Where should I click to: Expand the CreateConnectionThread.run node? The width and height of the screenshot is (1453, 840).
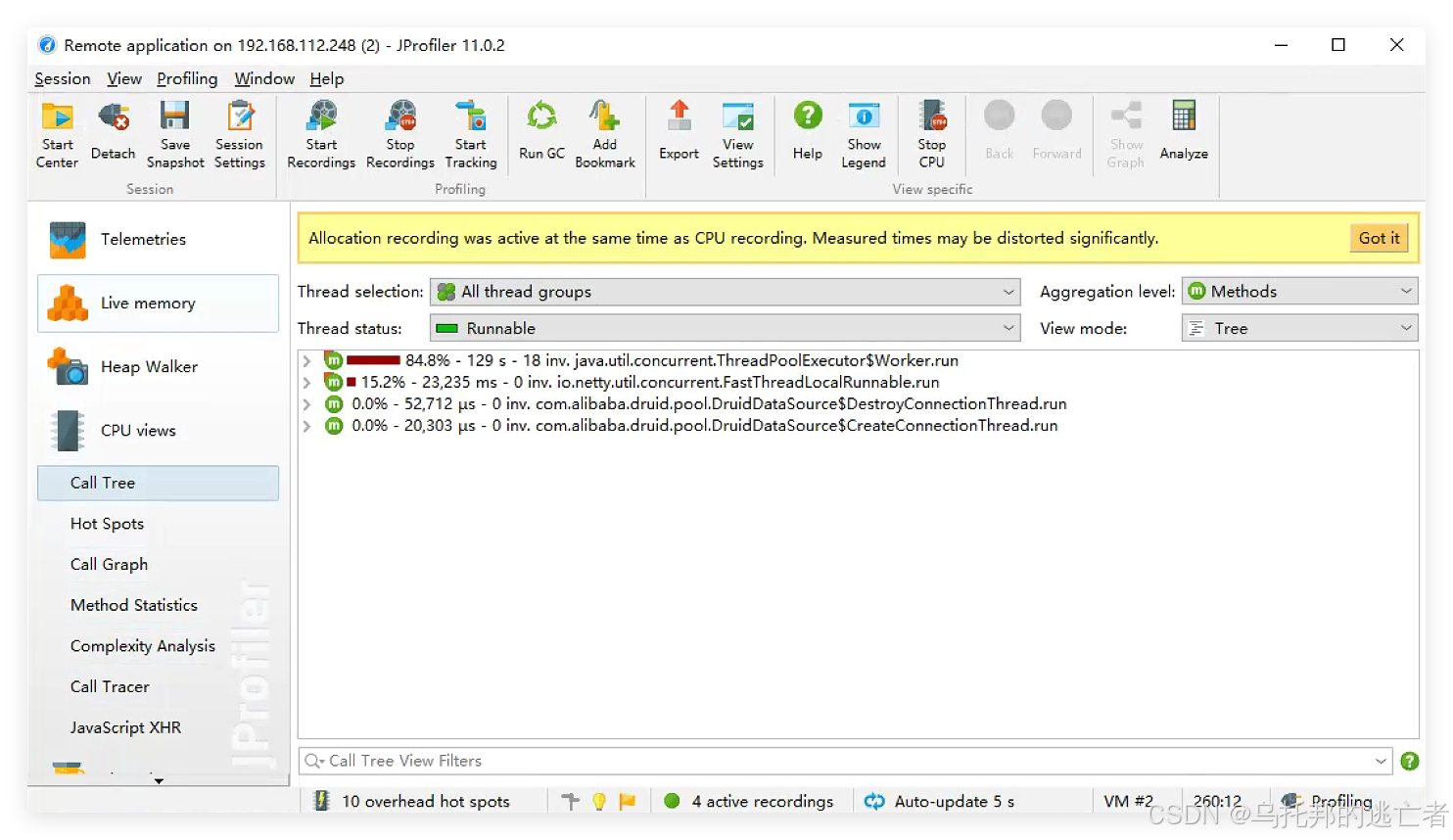coord(307,426)
